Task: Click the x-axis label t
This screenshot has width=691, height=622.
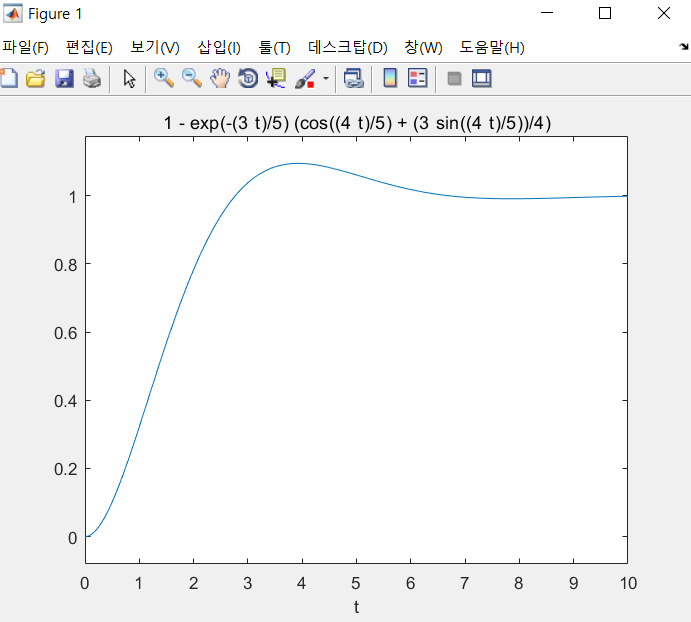Action: 356,607
